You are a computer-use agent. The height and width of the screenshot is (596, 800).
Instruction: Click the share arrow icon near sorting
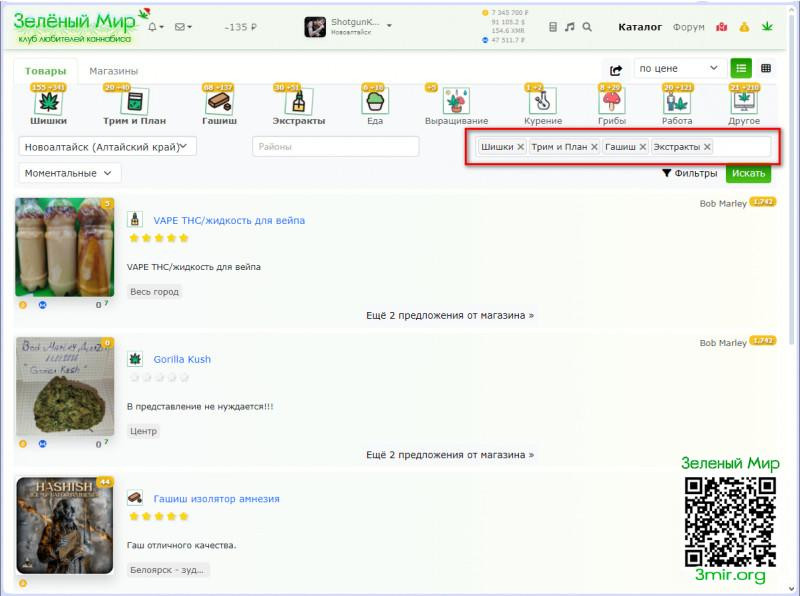616,69
